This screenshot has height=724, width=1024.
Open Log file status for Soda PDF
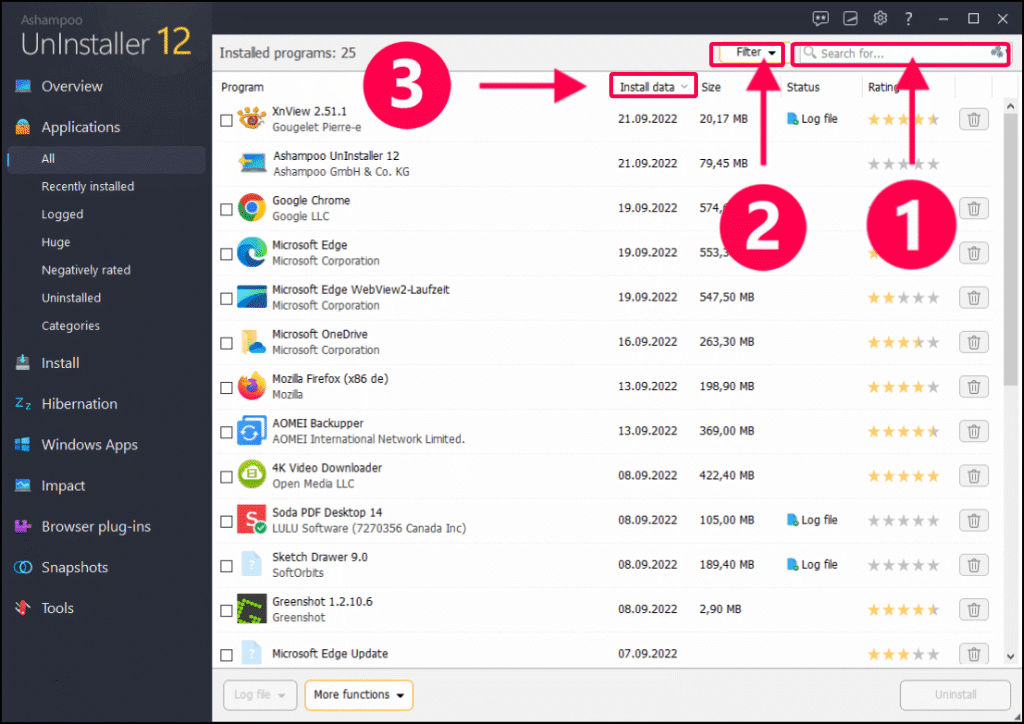click(x=812, y=520)
